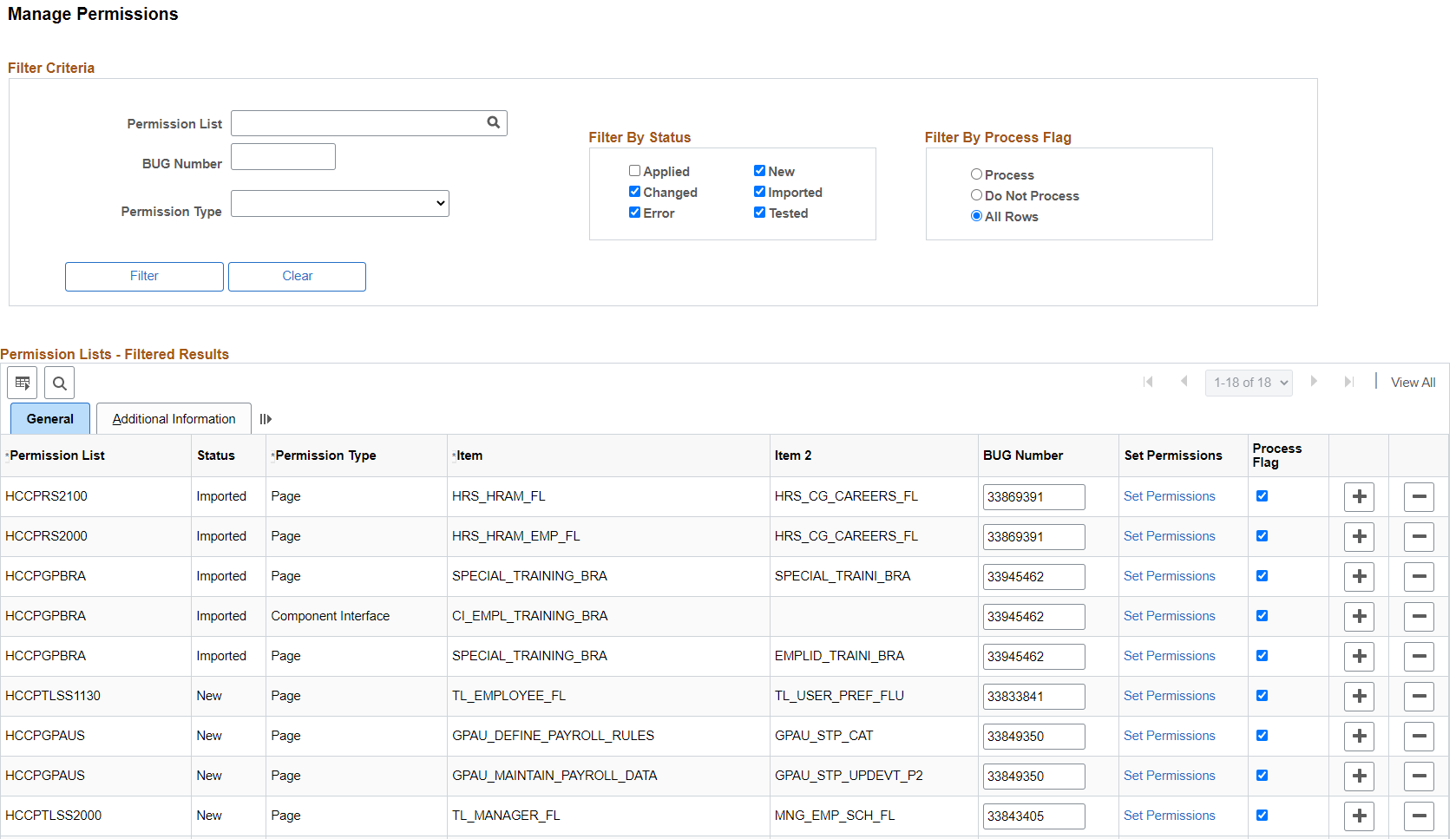Go to the last page of results
This screenshot has height=839, width=1456.
pyautogui.click(x=1349, y=382)
